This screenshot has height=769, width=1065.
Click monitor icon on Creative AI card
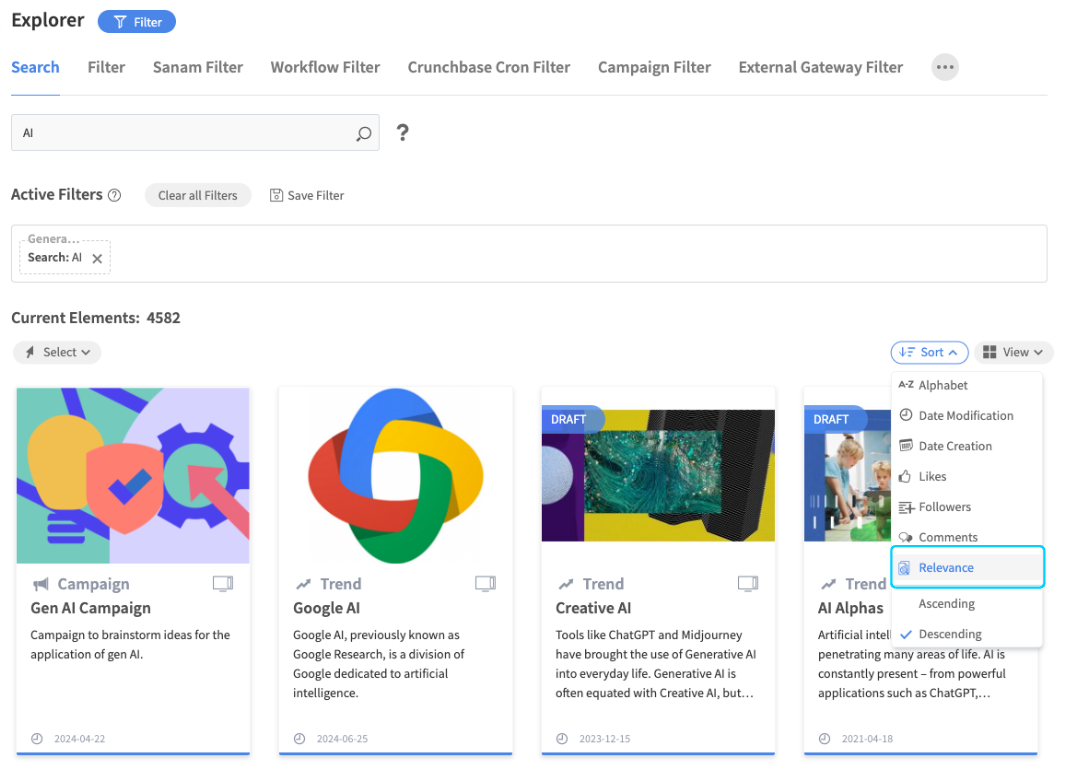click(747, 583)
